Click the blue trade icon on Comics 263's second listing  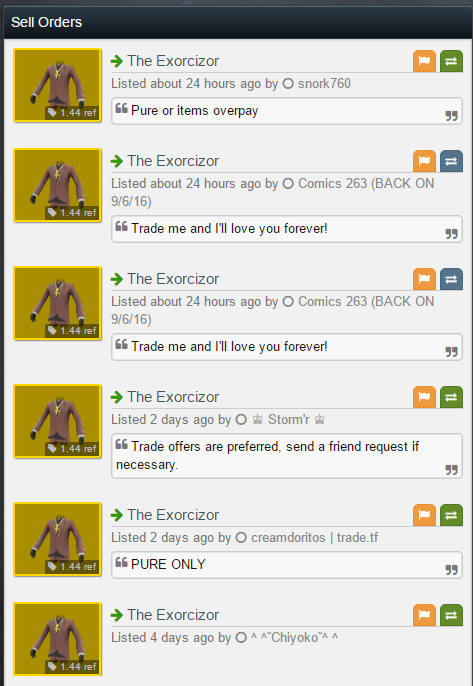[x=451, y=279]
